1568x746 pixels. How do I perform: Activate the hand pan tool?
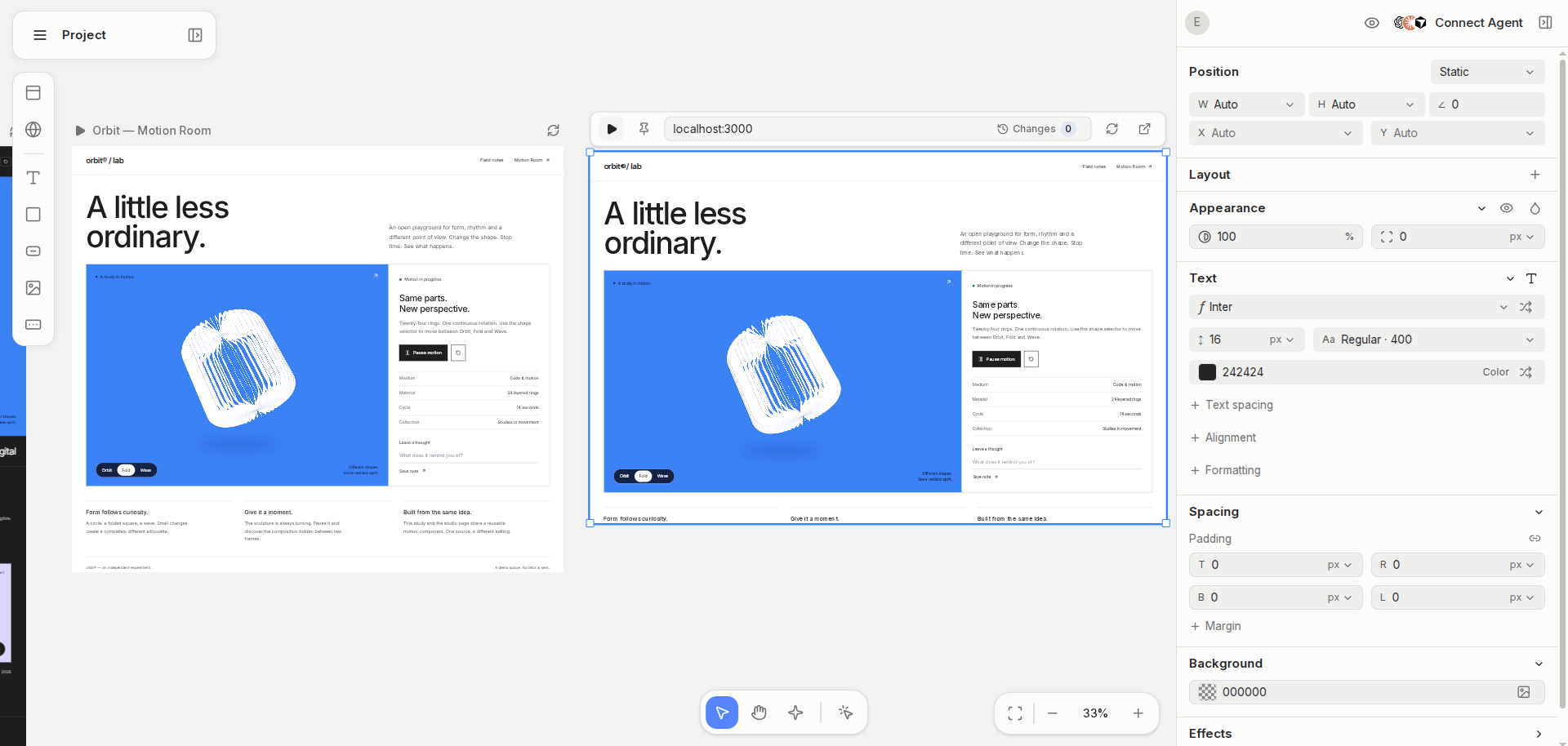coord(759,713)
